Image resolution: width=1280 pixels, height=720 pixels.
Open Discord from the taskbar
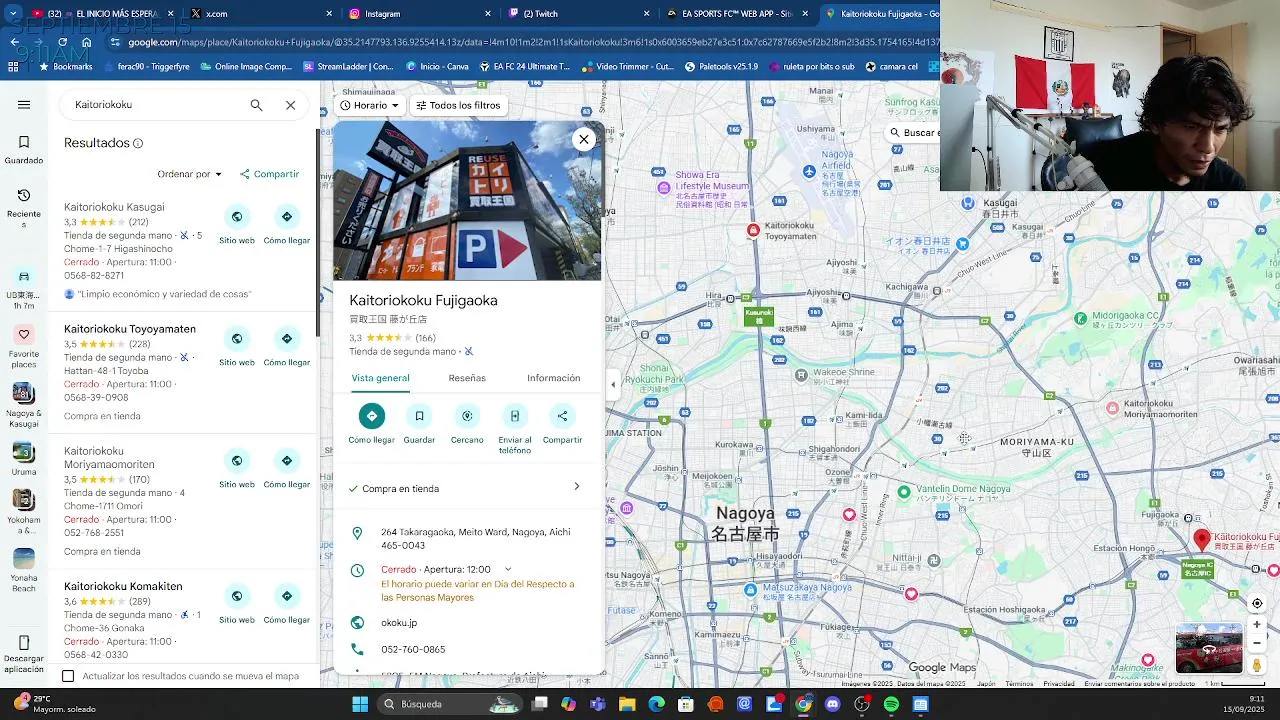tap(833, 704)
